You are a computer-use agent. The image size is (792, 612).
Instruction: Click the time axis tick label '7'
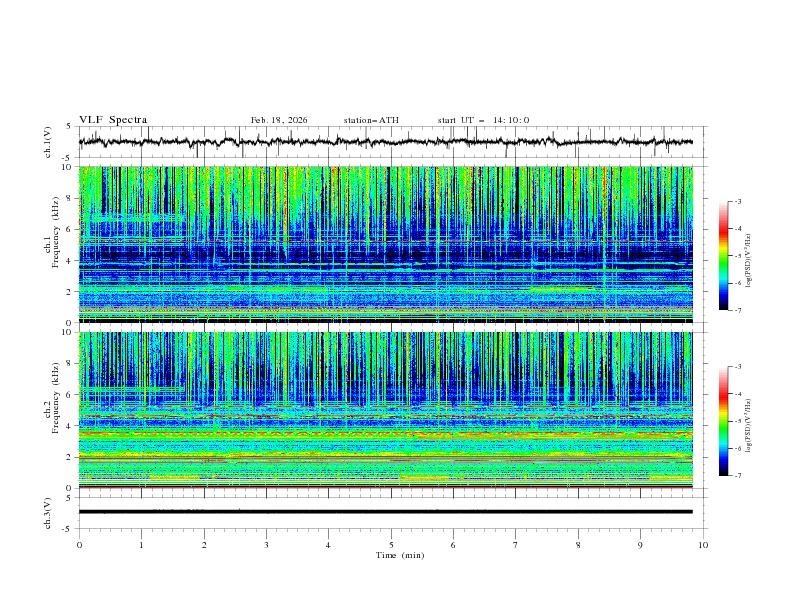coord(516,545)
